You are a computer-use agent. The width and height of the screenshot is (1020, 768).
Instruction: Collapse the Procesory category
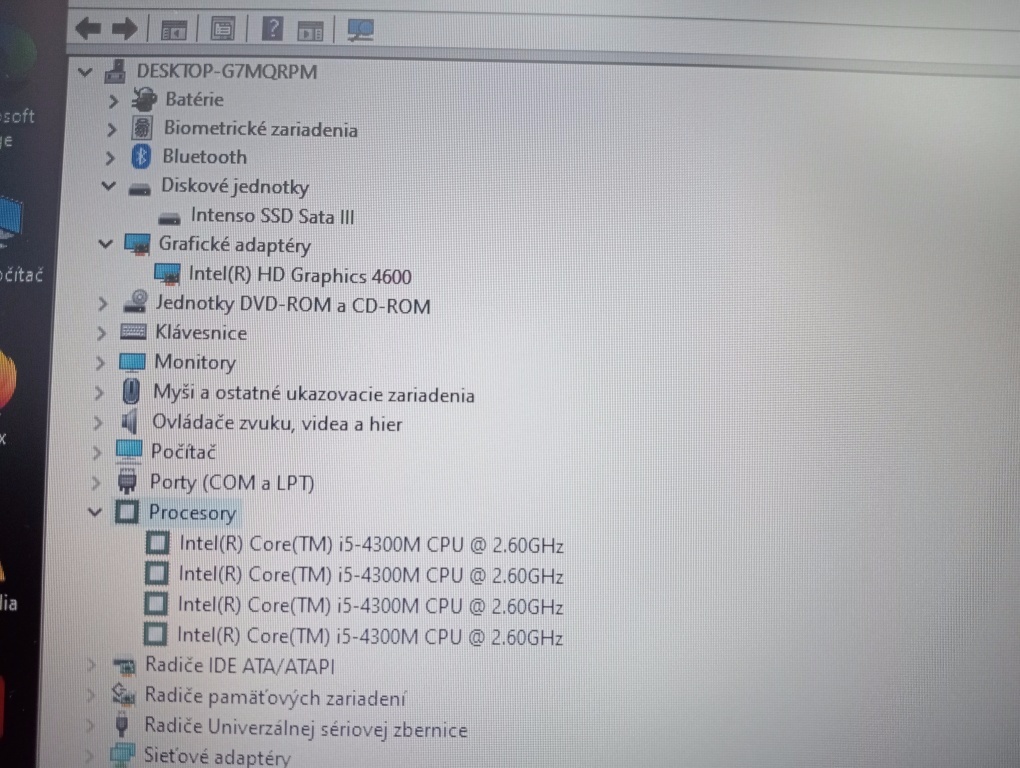[x=94, y=512]
